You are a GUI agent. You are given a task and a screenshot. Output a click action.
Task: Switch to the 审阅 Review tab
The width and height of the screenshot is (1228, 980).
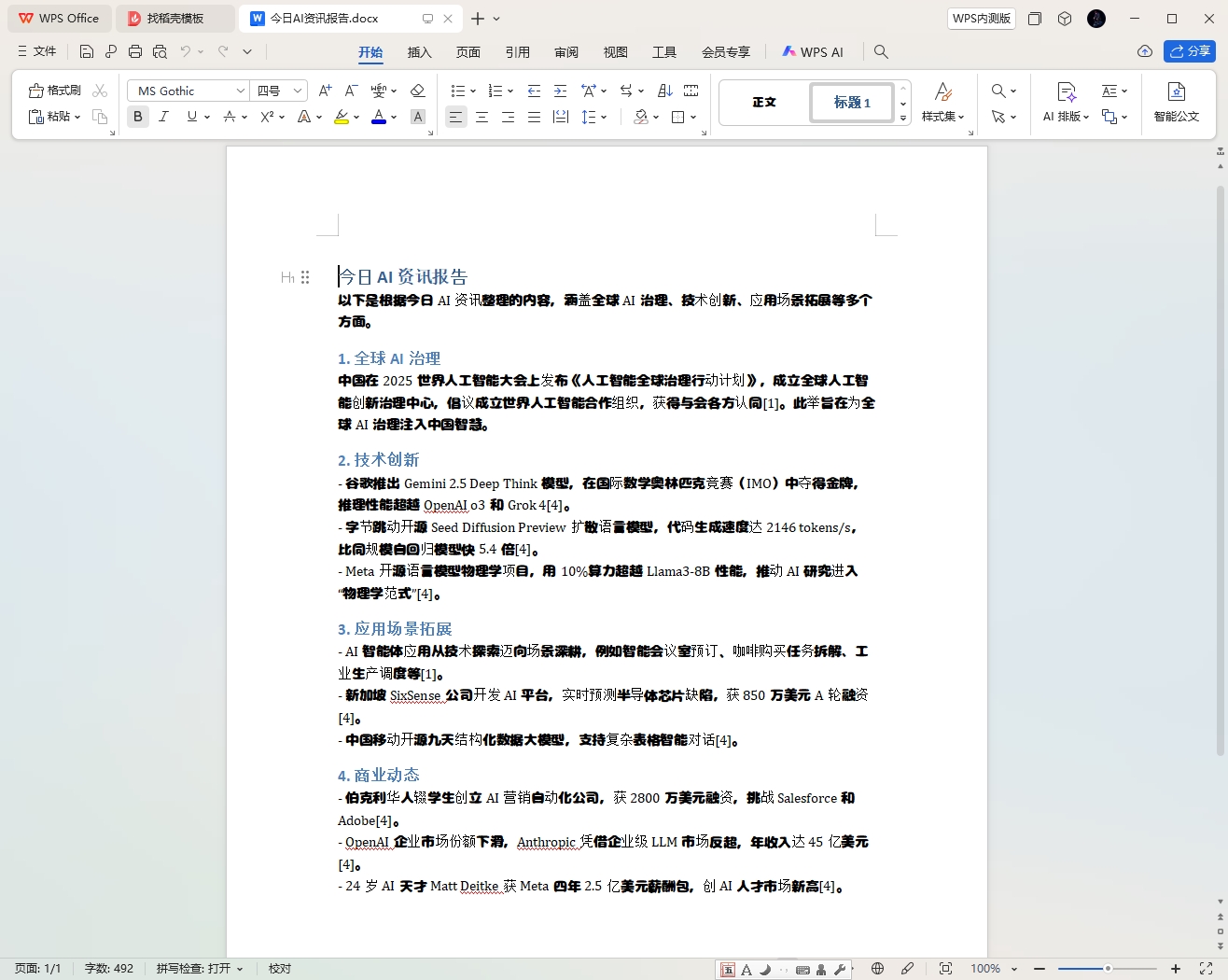pyautogui.click(x=566, y=52)
